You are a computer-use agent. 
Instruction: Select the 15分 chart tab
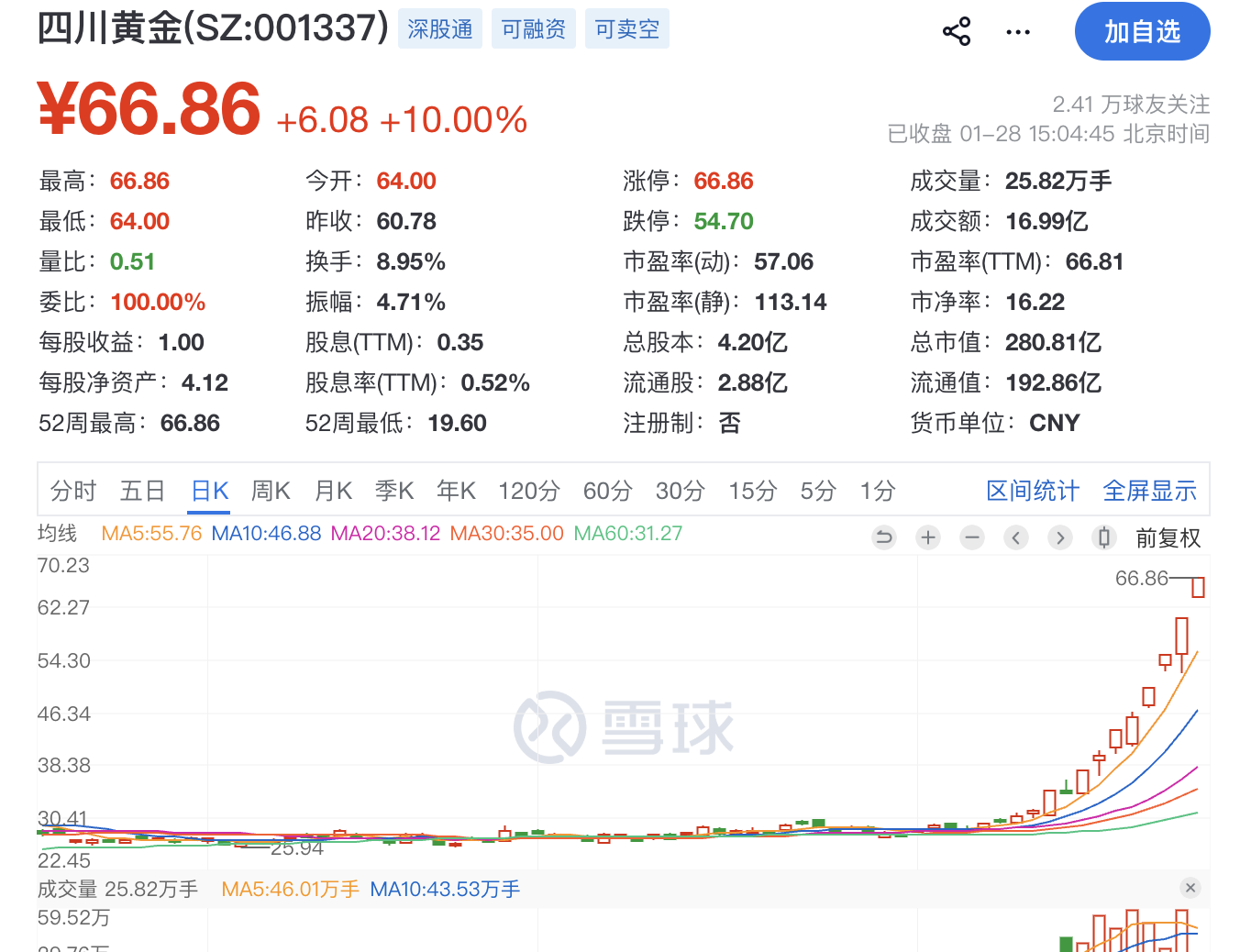click(753, 492)
